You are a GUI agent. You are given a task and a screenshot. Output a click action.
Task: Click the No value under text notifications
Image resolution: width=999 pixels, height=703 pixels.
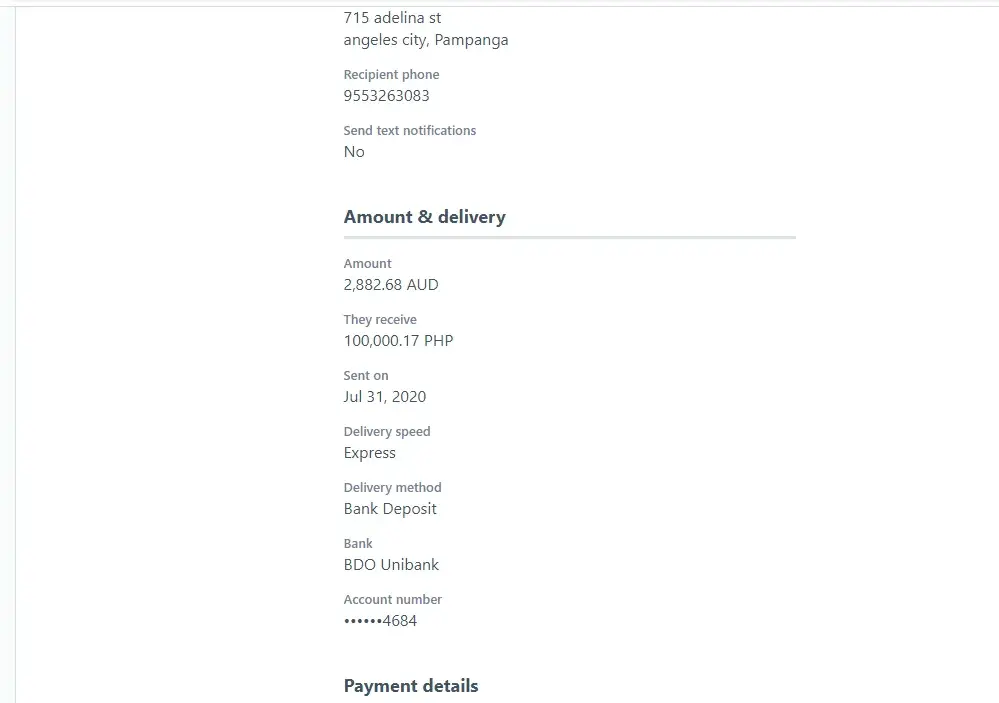click(x=354, y=152)
